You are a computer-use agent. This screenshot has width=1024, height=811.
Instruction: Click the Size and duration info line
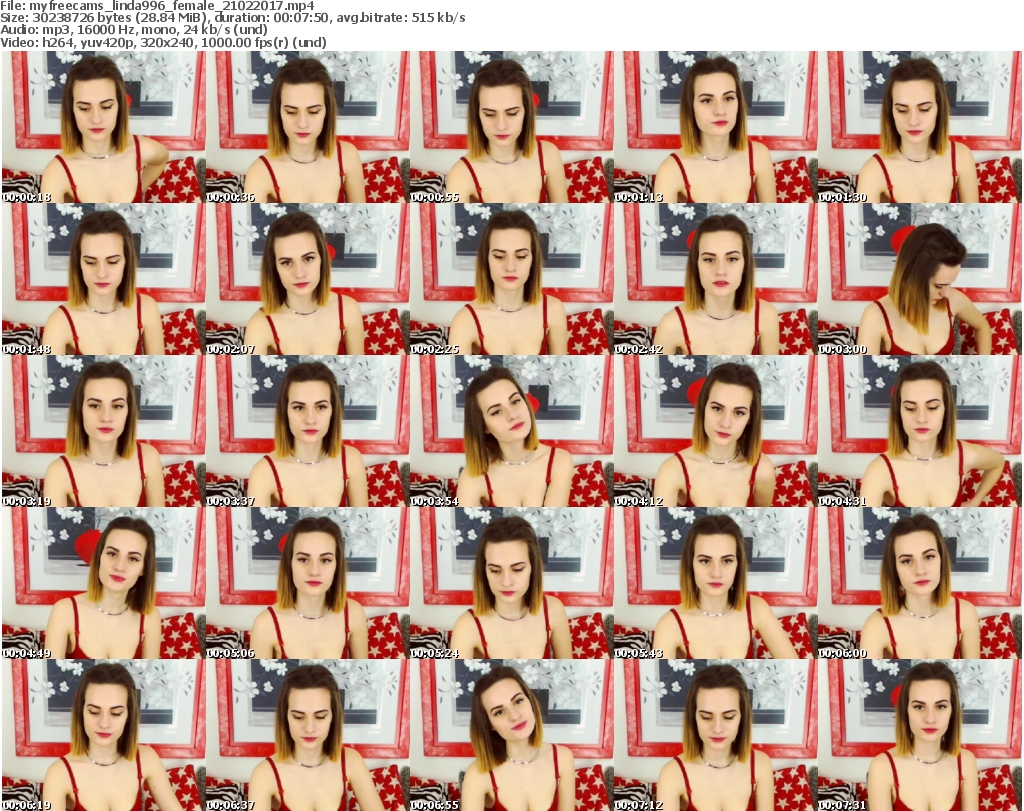233,18
